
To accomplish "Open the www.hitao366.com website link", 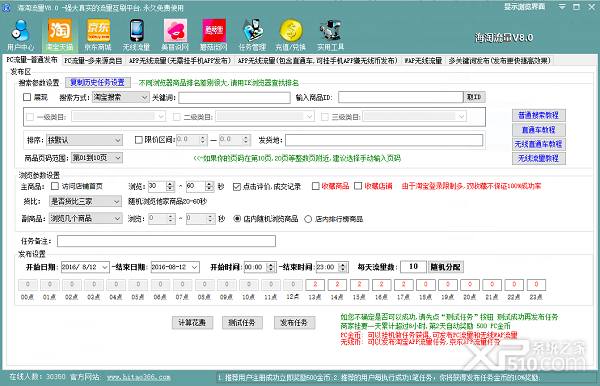I will click(139, 377).
